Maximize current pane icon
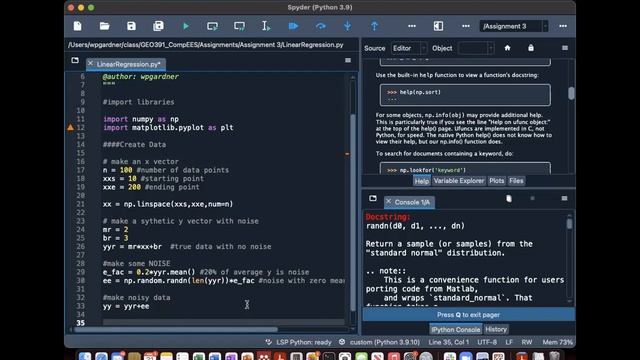The image size is (640, 360). 438,26
